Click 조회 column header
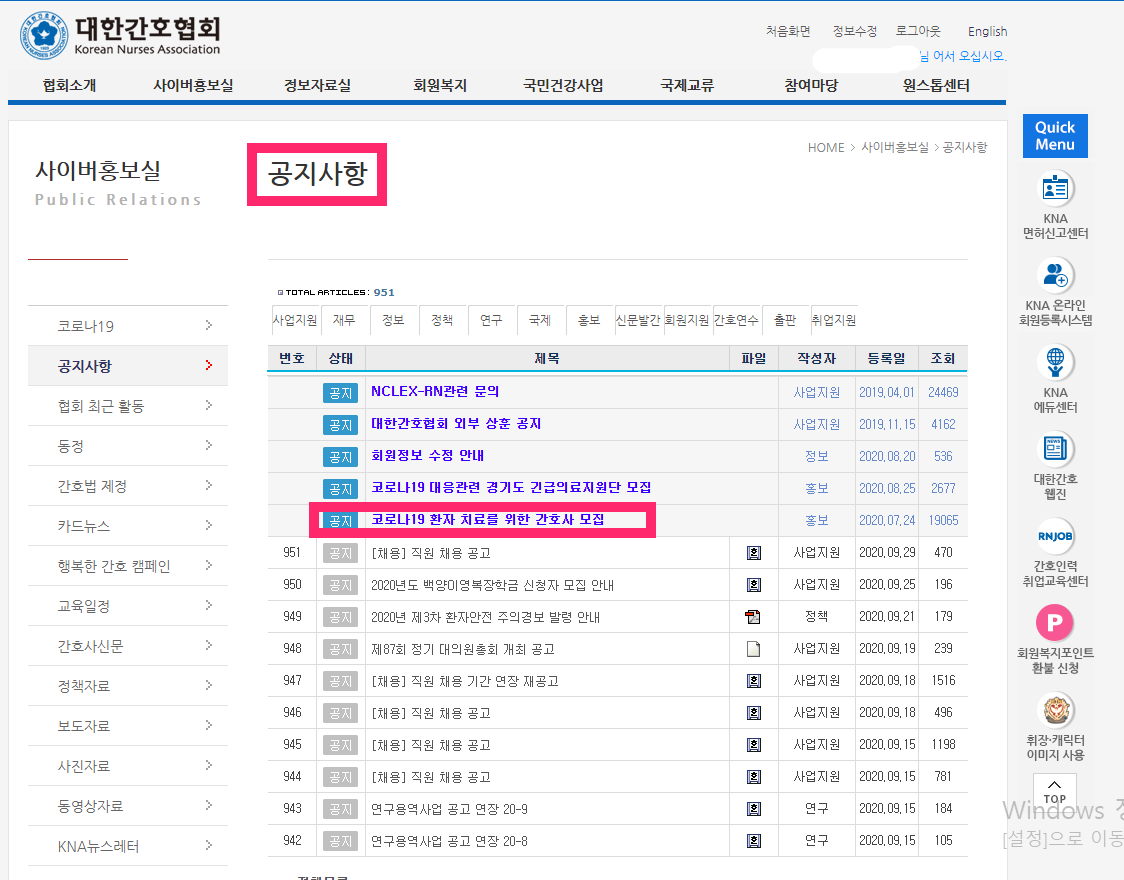Viewport: 1124px width, 880px height. pyautogui.click(x=943, y=358)
